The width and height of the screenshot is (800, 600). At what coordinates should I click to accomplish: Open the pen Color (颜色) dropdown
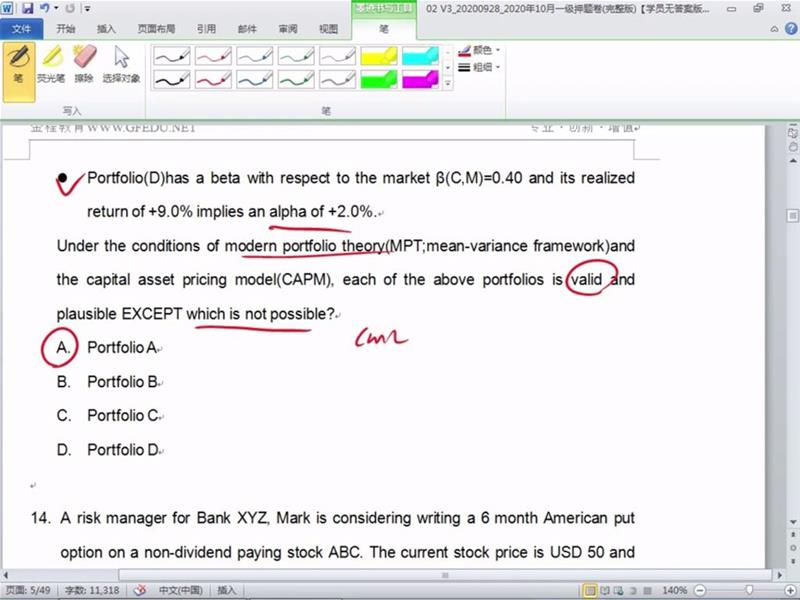480,49
